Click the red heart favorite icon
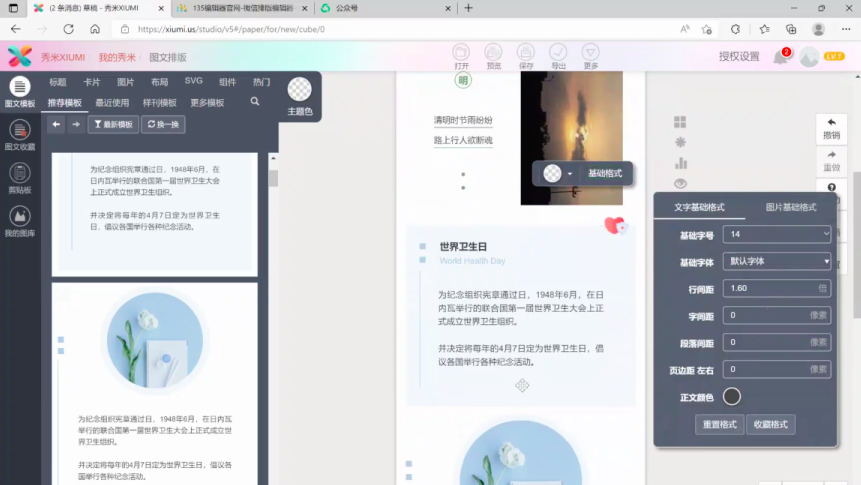Image resolution: width=861 pixels, height=485 pixels. [615, 225]
